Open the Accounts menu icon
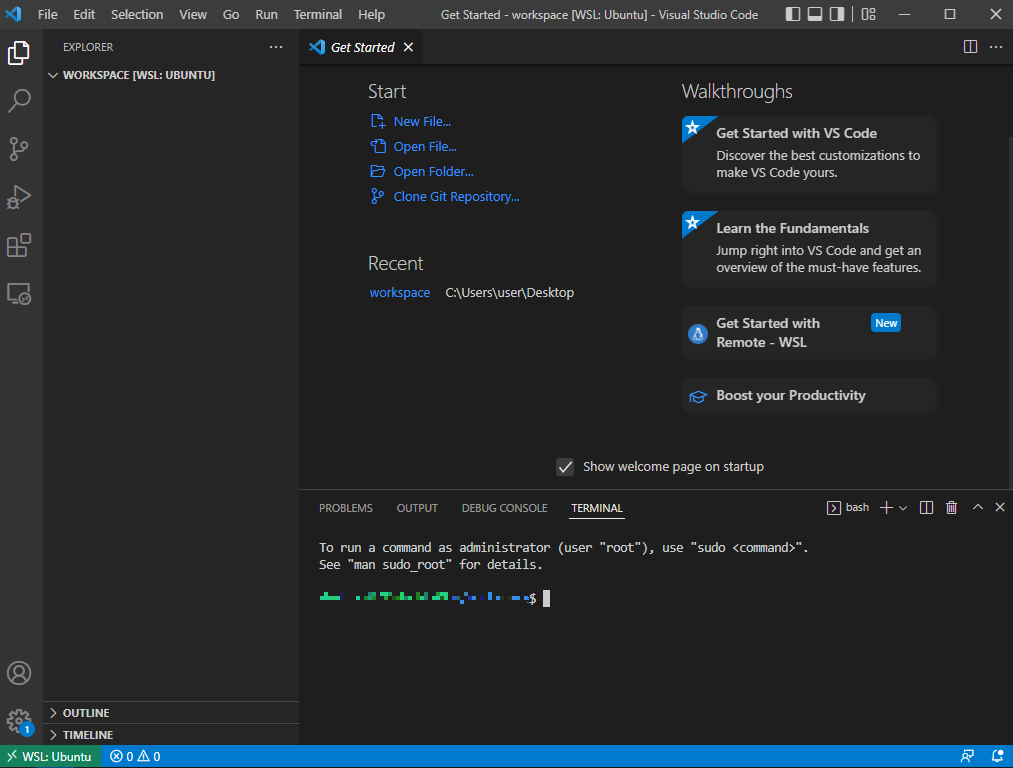Viewport: 1013px width, 768px height. tap(19, 673)
